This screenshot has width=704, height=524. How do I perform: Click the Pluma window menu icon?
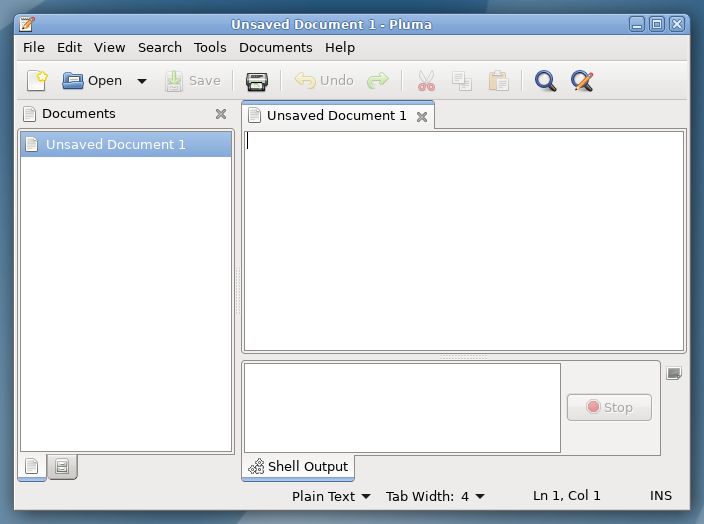tap(27, 24)
